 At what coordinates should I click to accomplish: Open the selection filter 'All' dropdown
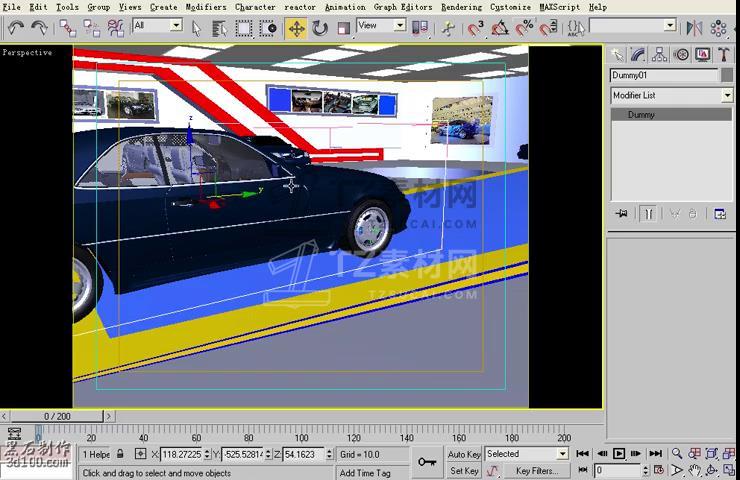tap(176, 25)
